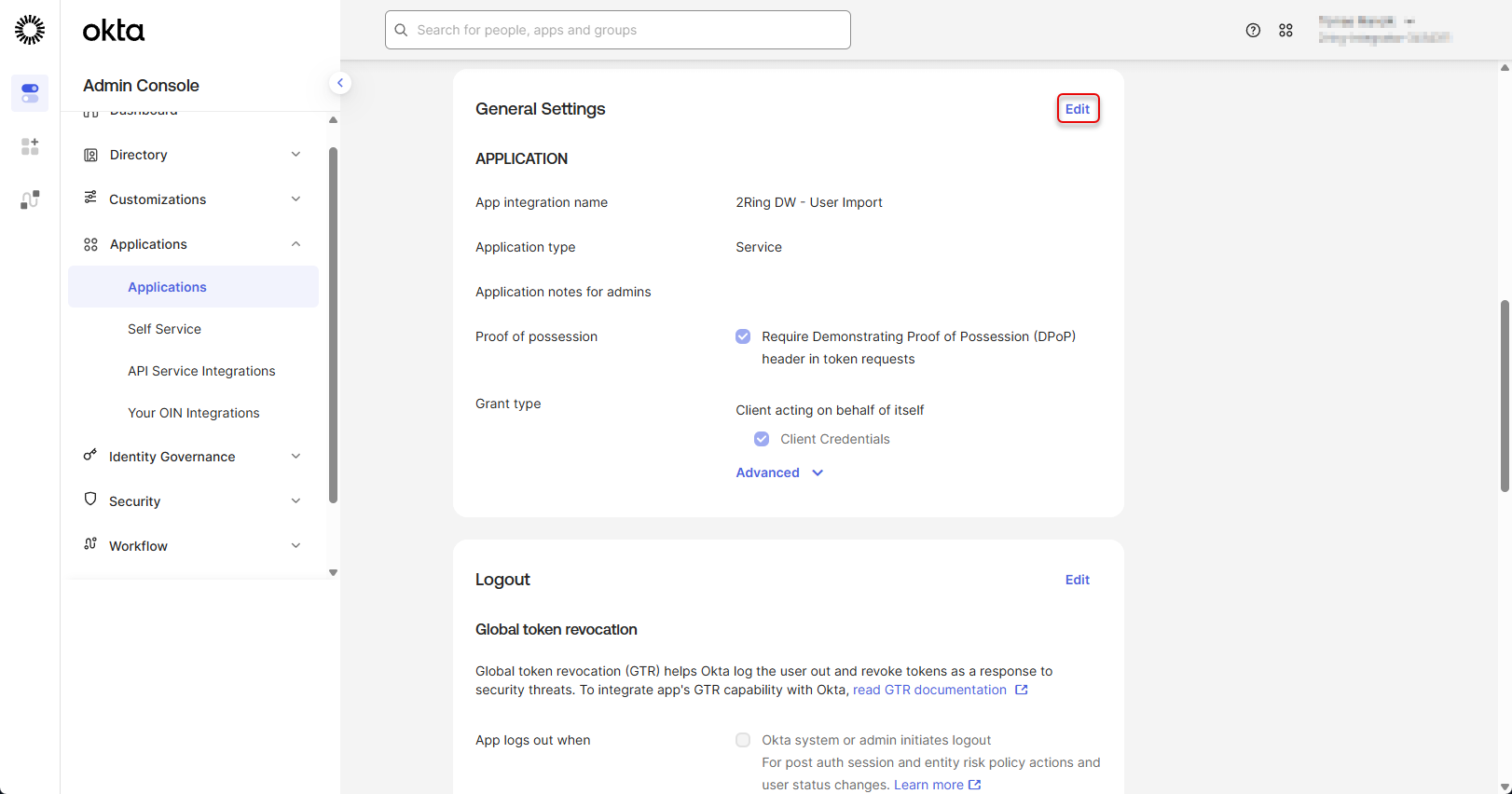This screenshot has width=1512, height=794.
Task: Toggle the Client Credentials checkbox
Action: tap(762, 439)
